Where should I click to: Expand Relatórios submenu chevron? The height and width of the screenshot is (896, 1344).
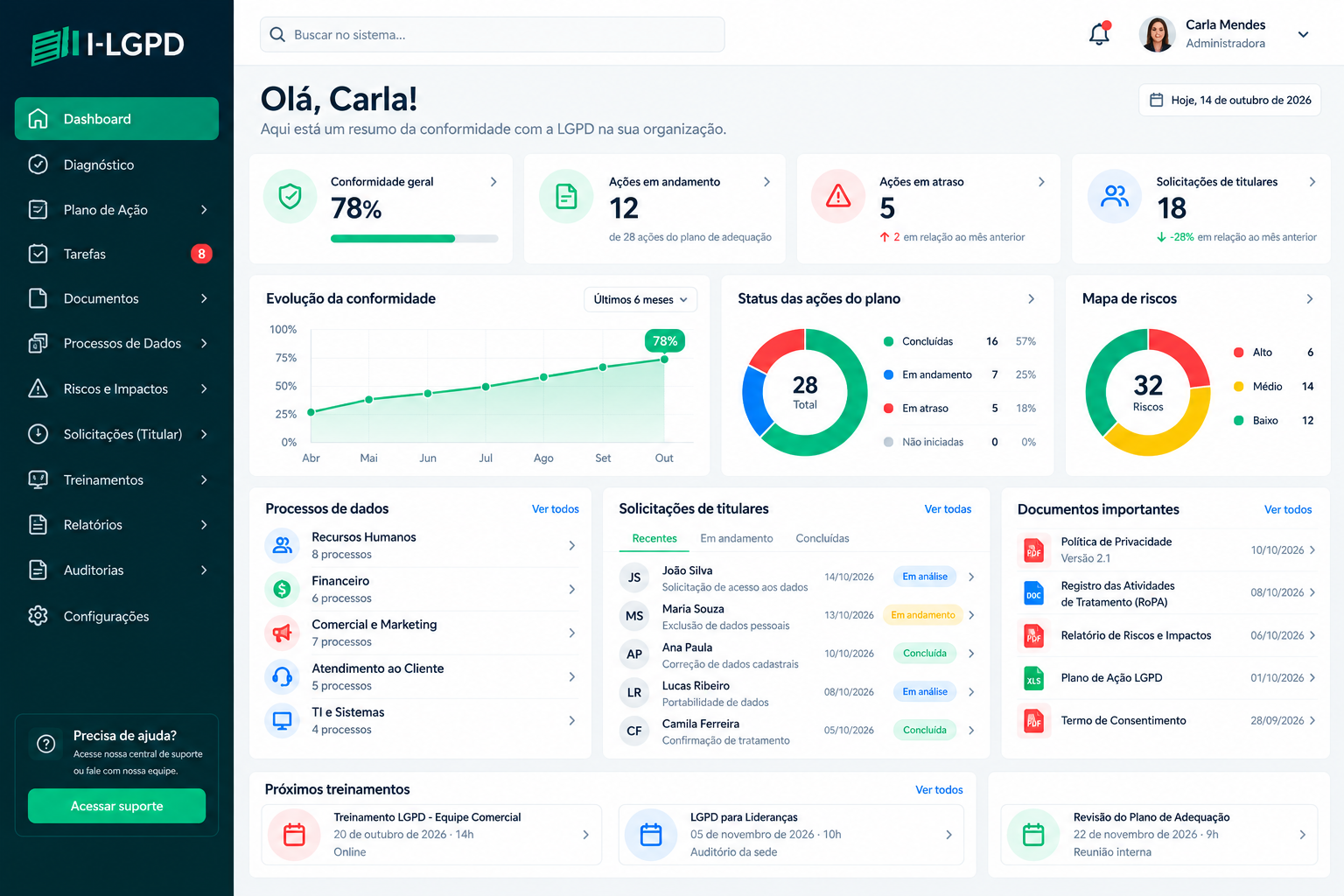coord(204,525)
